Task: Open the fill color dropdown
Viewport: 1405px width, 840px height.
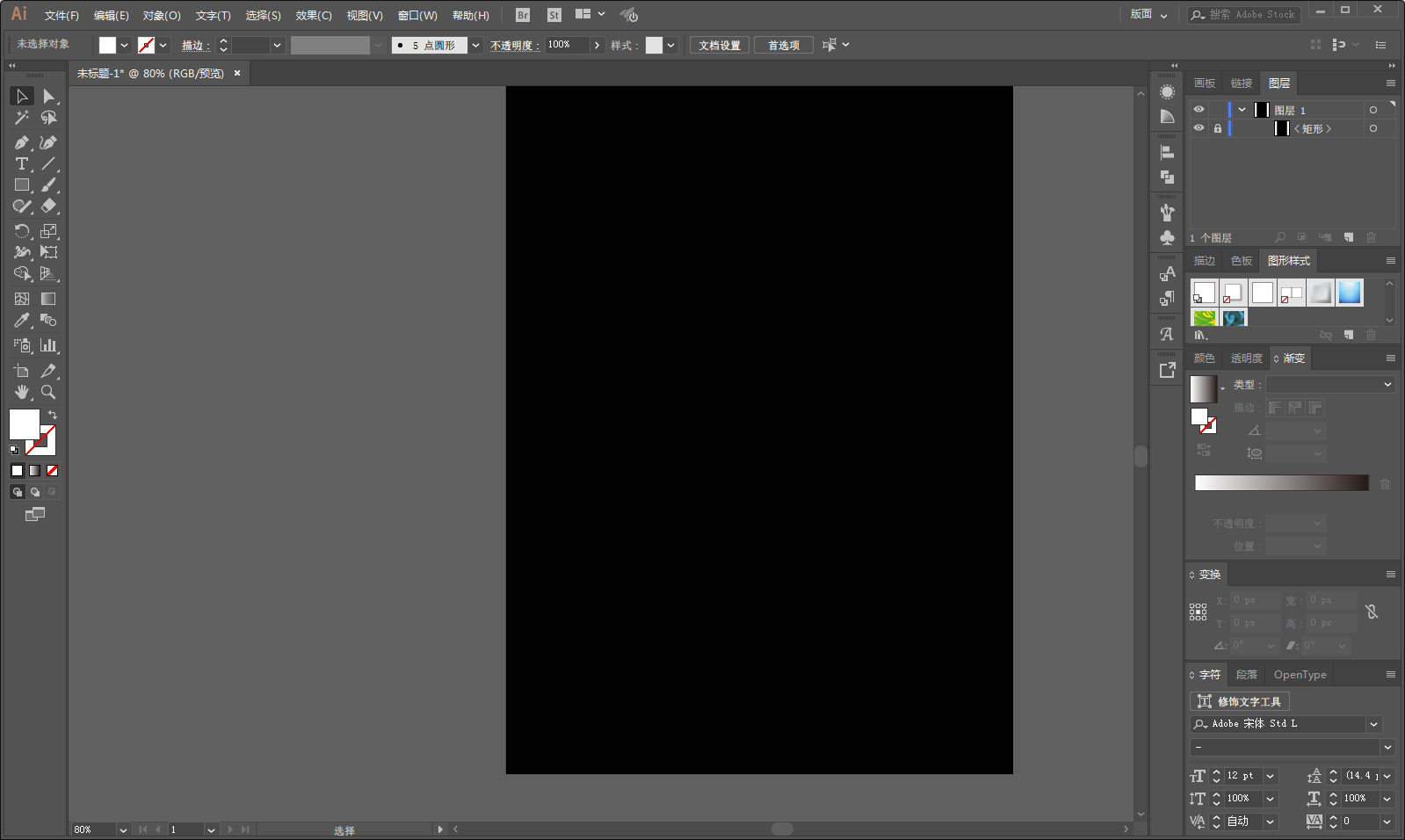Action: (124, 45)
